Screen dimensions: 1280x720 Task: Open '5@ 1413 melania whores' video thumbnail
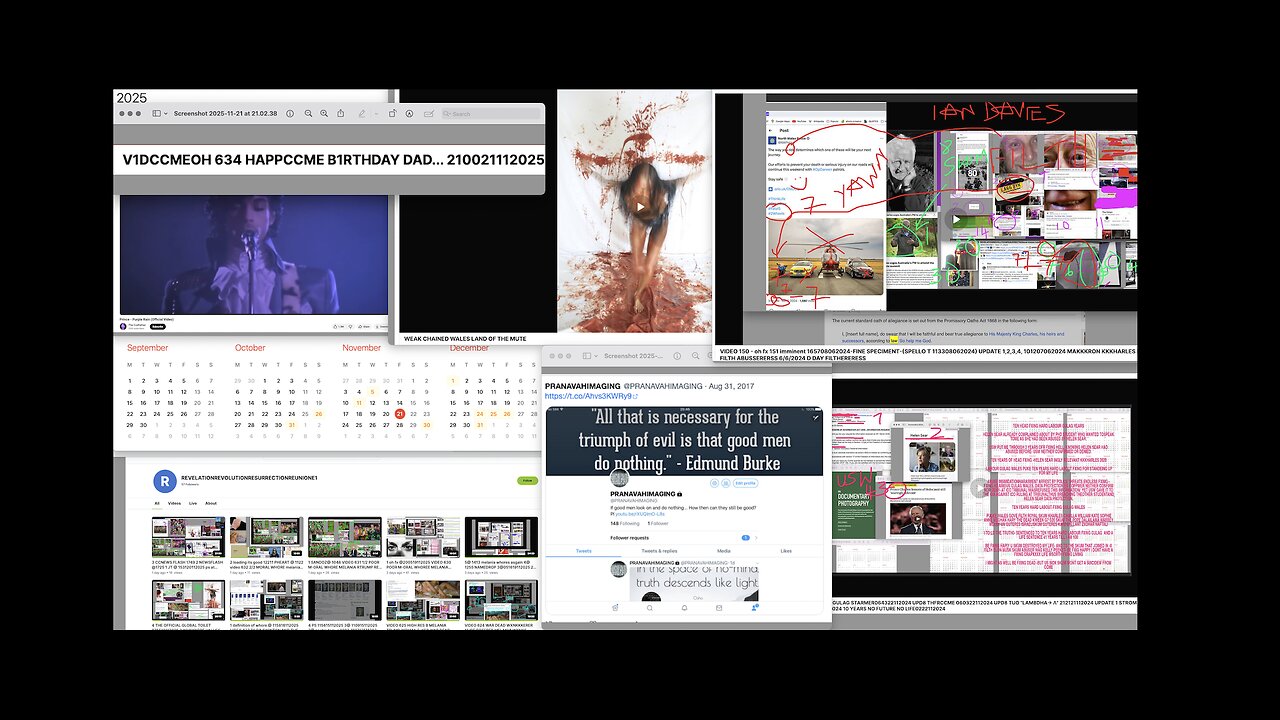(501, 537)
